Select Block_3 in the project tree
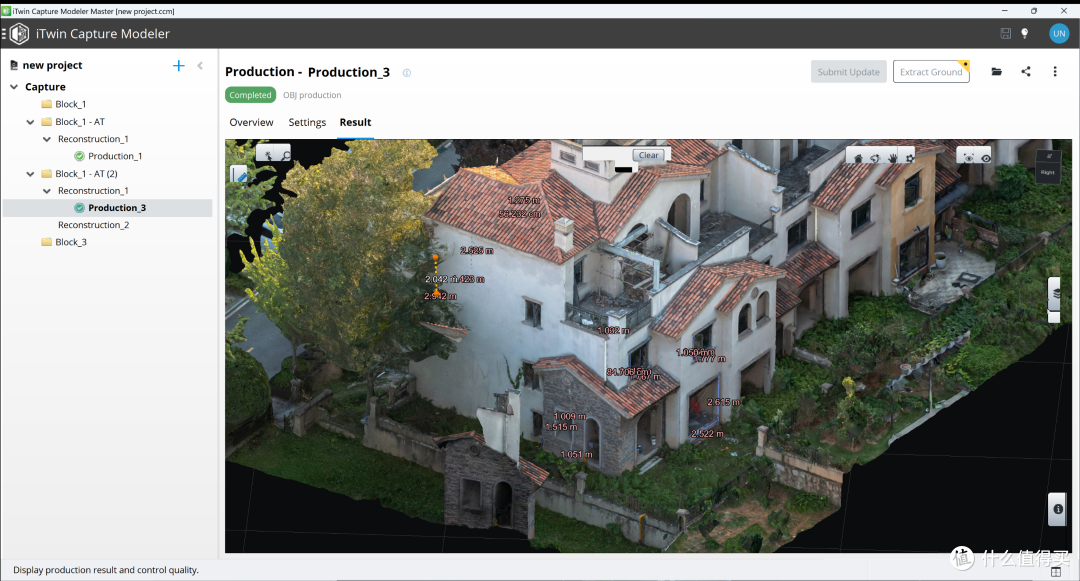1080x581 pixels. click(x=70, y=242)
